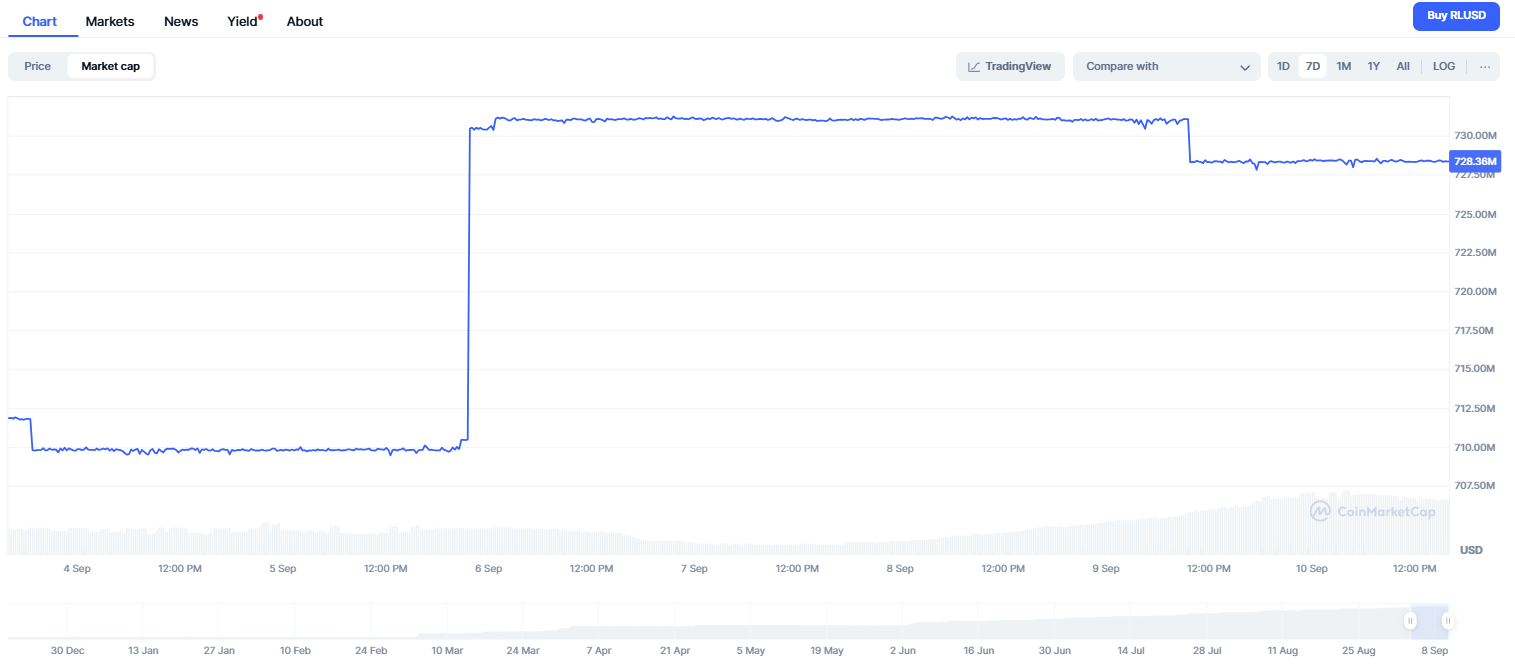Click the 8 Sep date label
Viewport: 1515px width, 671px height.
tap(900, 568)
